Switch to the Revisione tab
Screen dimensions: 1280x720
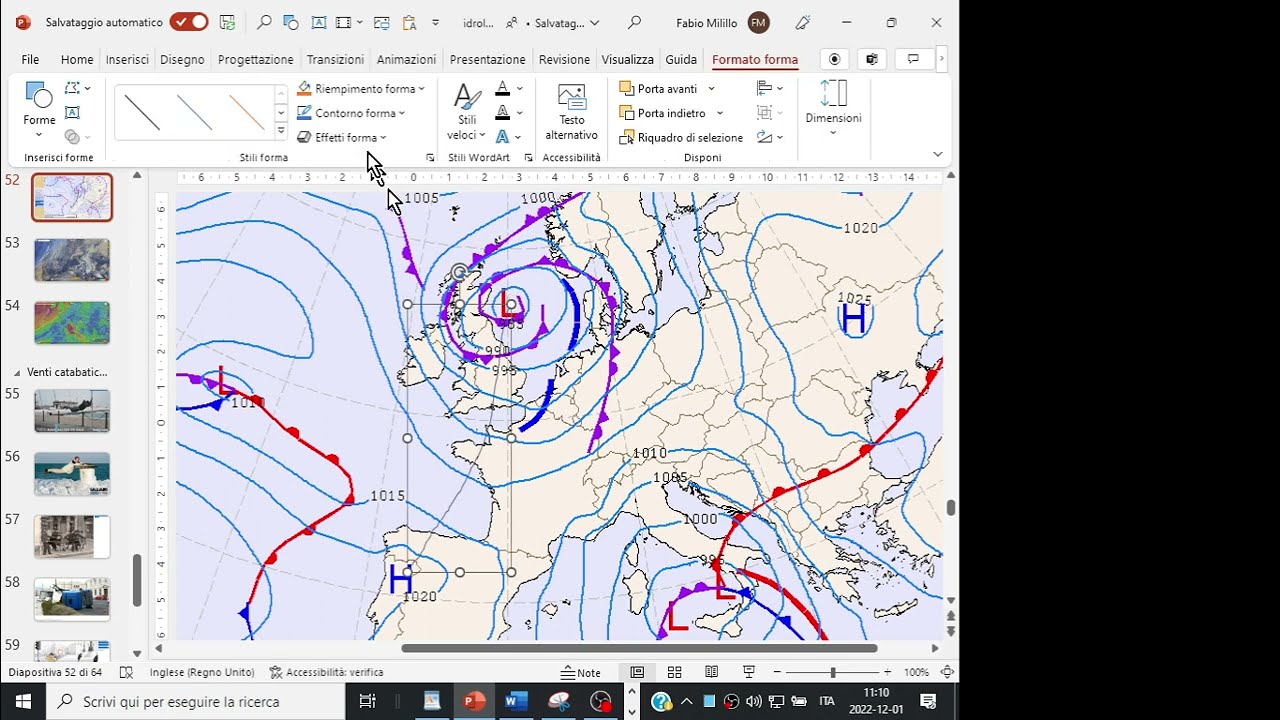coord(564,59)
